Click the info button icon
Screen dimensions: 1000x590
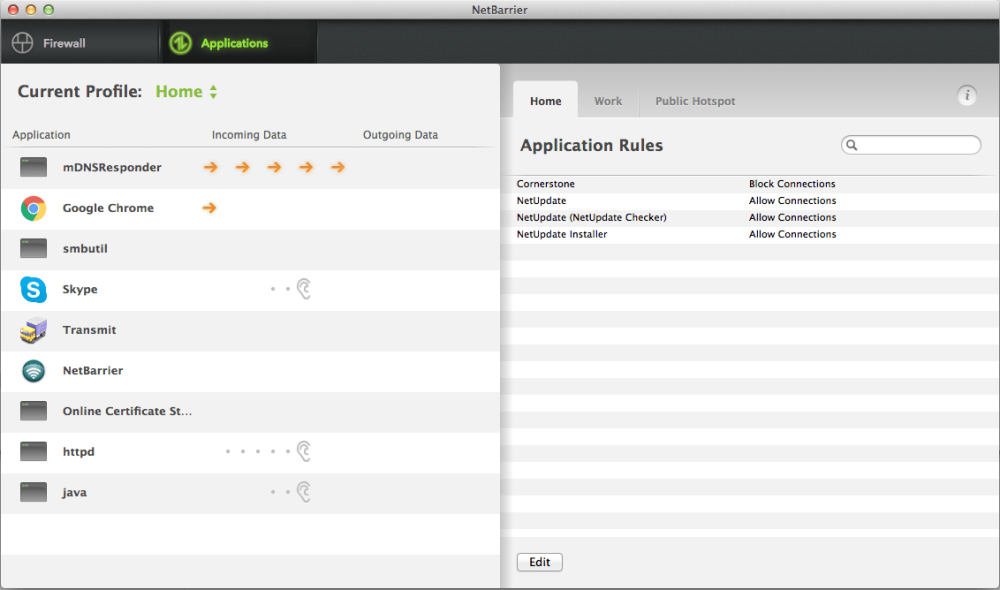967,96
